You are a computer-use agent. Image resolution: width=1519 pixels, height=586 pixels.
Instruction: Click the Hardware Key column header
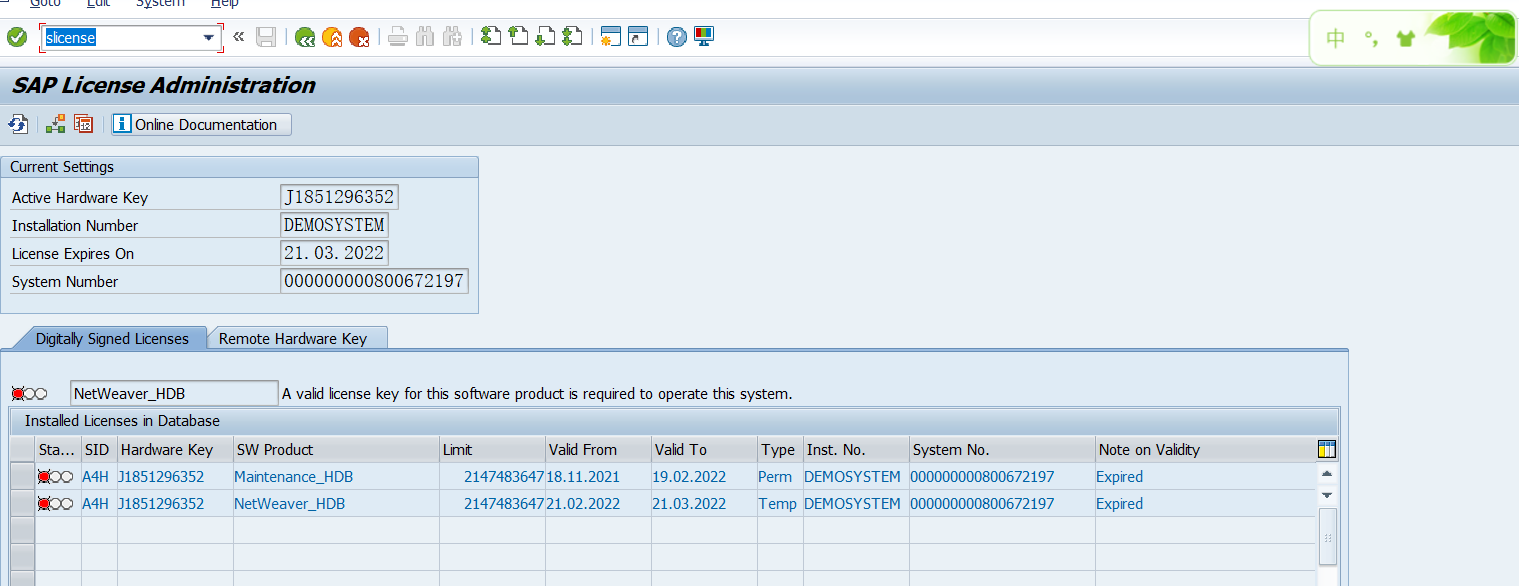pyautogui.click(x=175, y=449)
